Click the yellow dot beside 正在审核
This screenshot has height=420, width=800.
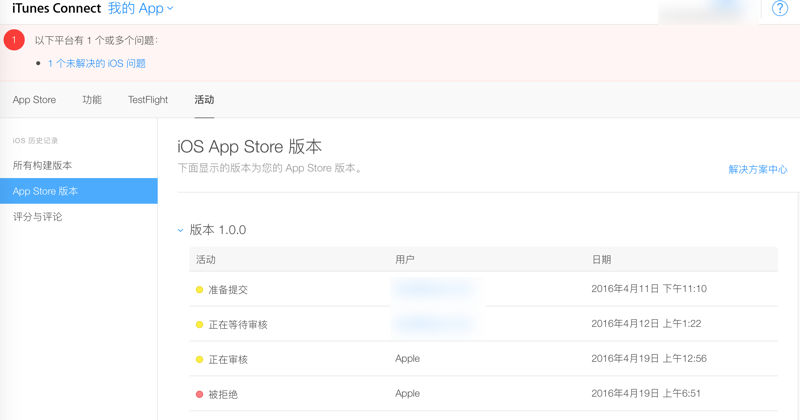(200, 359)
